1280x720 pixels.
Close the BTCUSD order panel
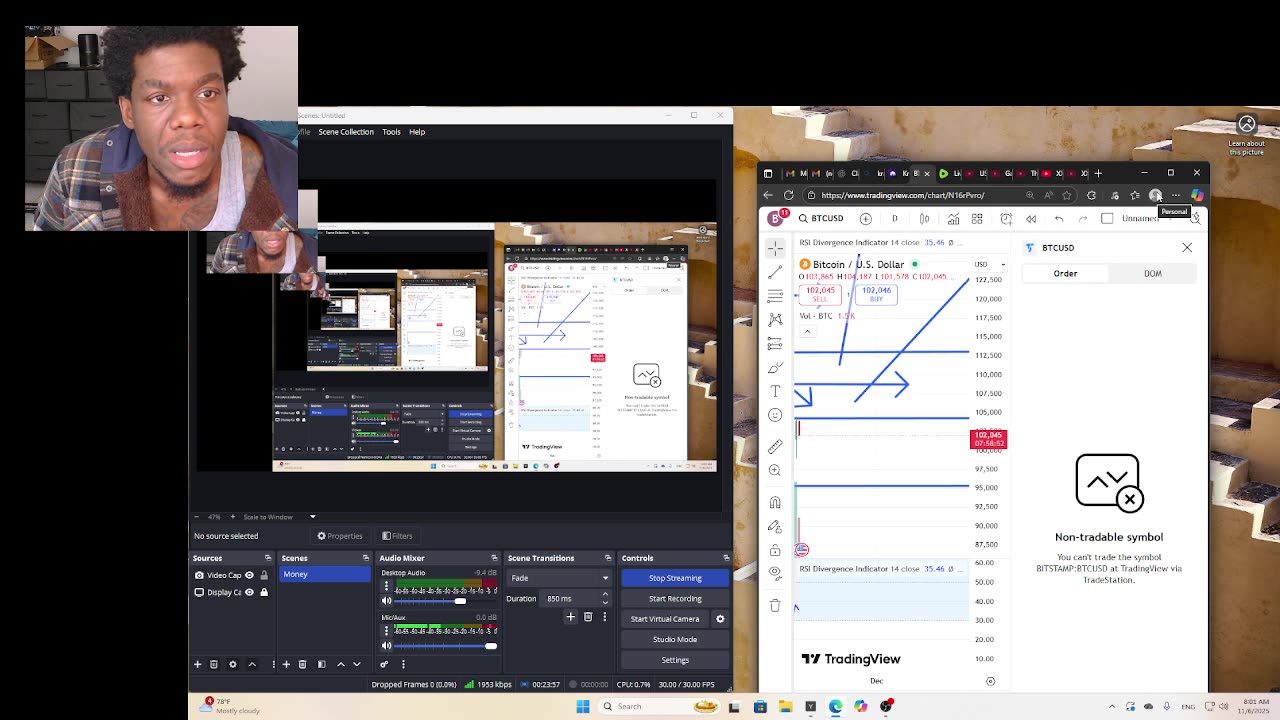pyautogui.click(x=1187, y=247)
